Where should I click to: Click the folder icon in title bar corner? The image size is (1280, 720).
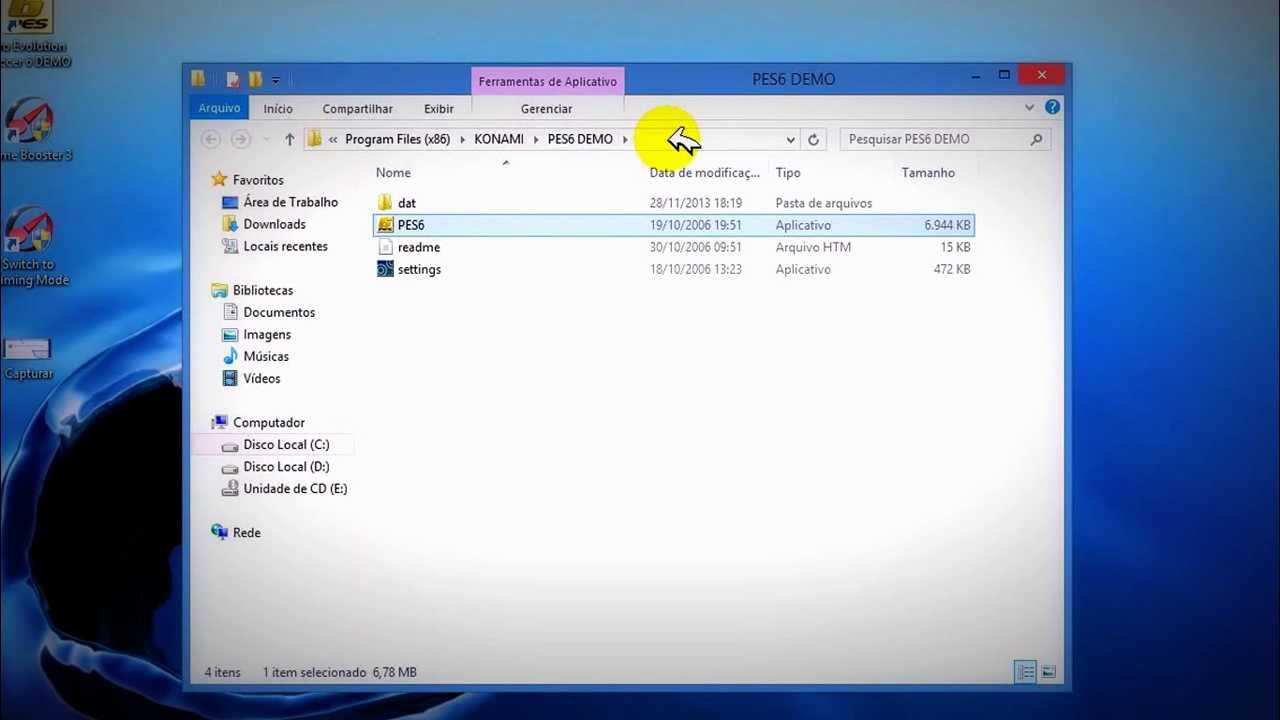[x=198, y=78]
